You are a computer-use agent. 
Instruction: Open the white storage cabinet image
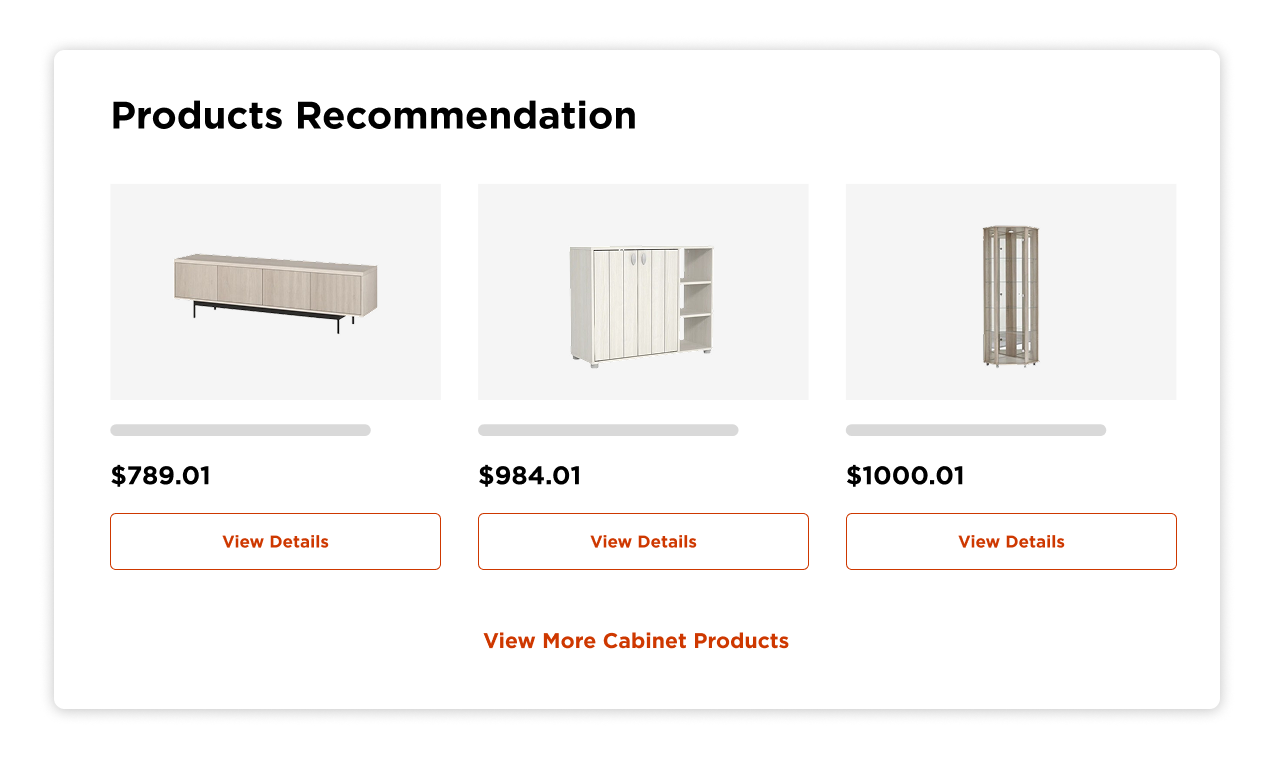coord(643,292)
